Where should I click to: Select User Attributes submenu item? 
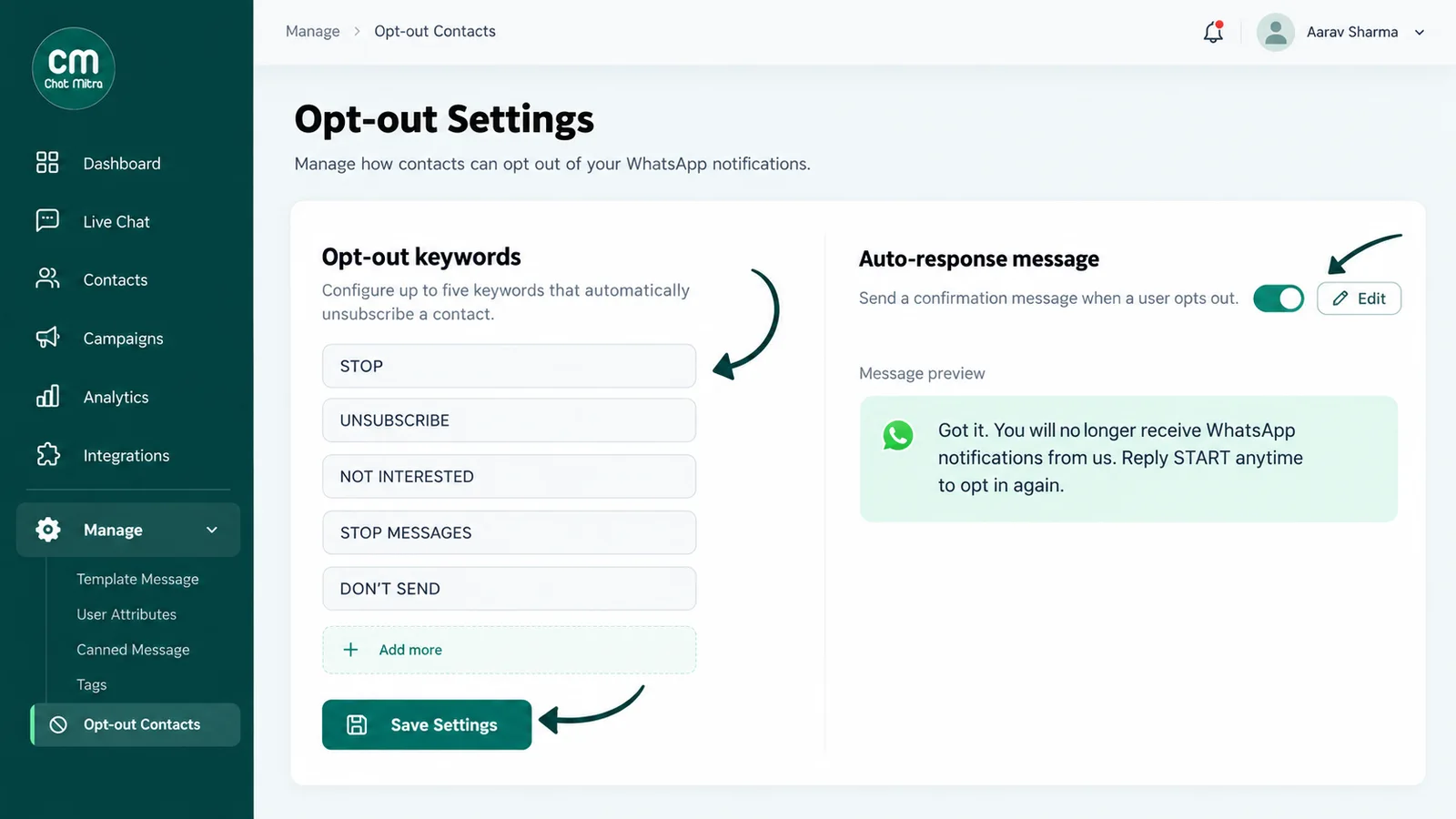[126, 614]
